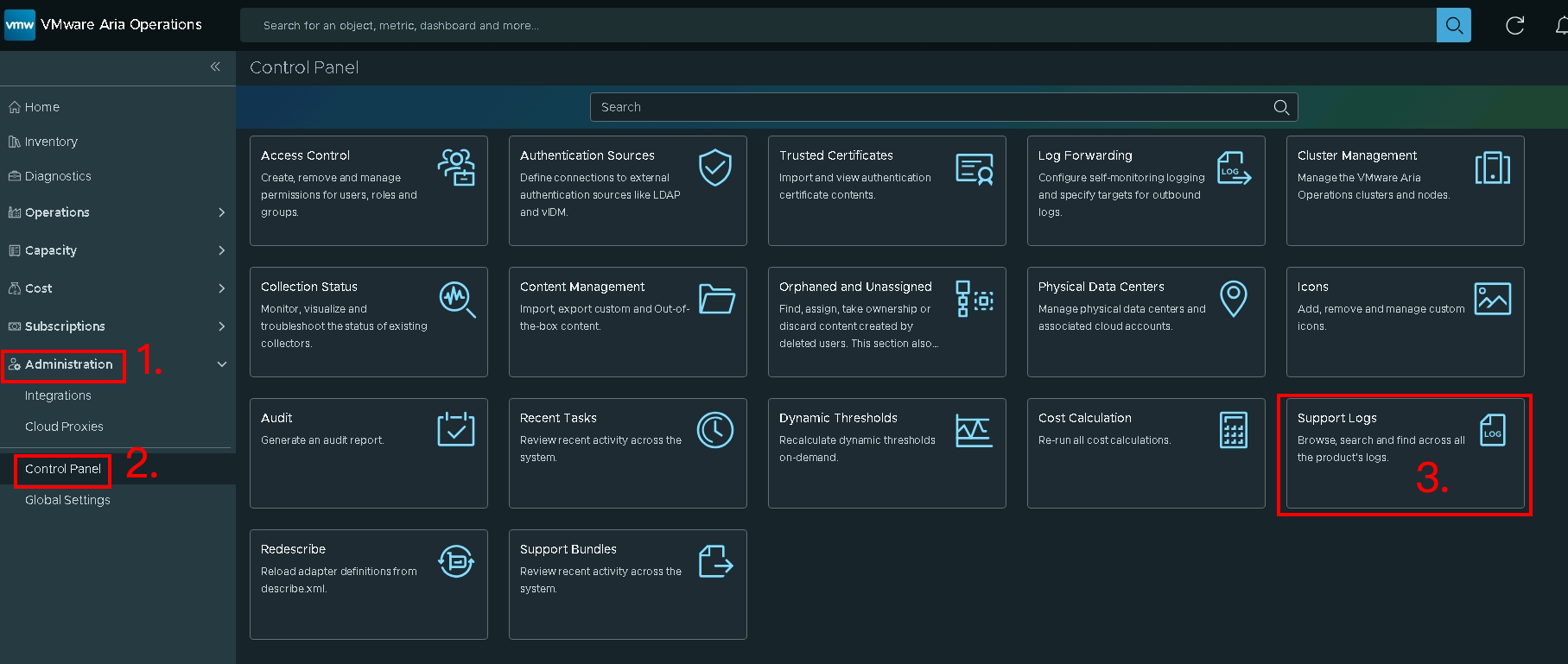Expand the Cost menu chevron
The width and height of the screenshot is (1568, 664).
pyautogui.click(x=222, y=288)
